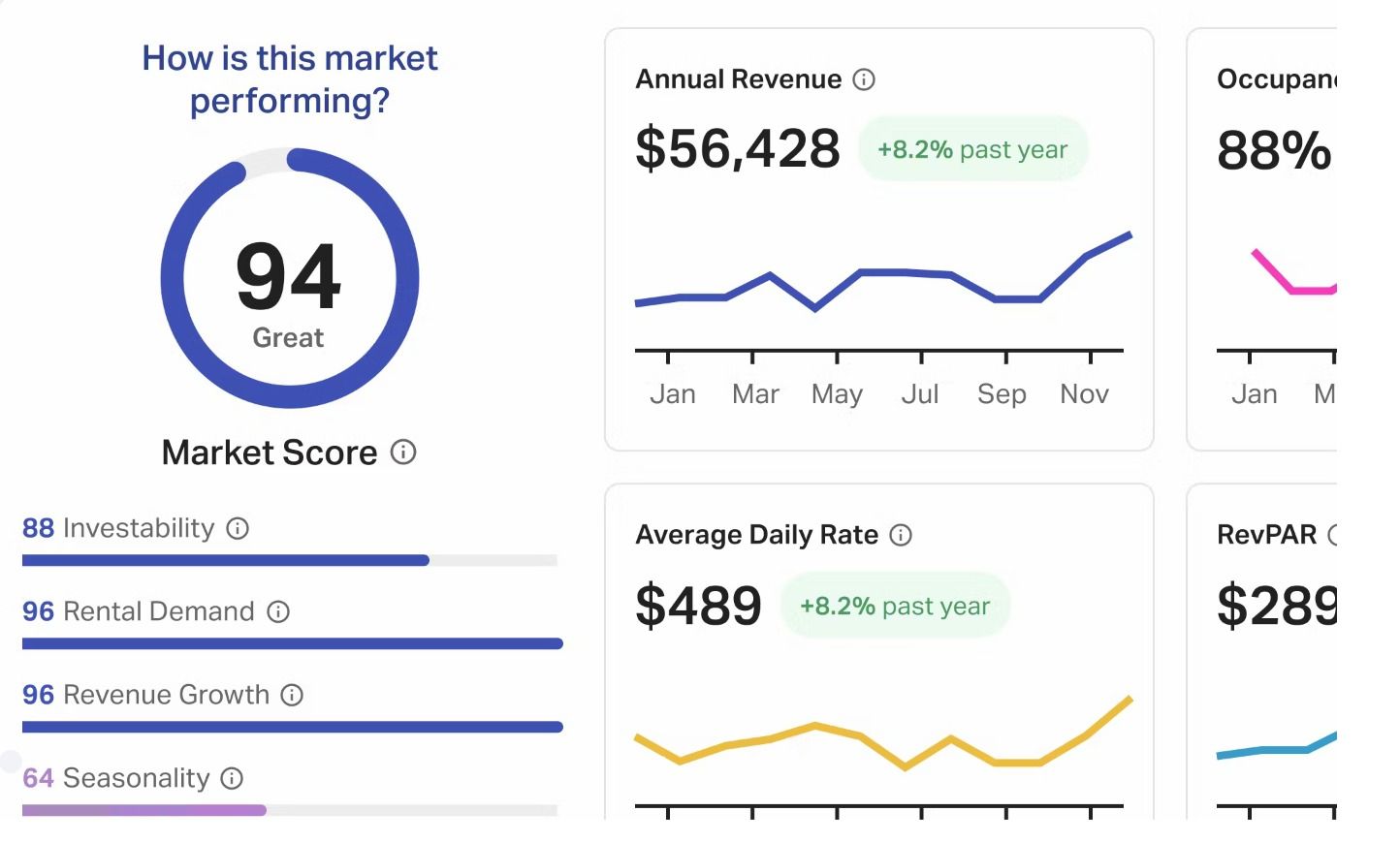Open the Seasonality info icon
This screenshot has height=843, width=1400.
[232, 778]
